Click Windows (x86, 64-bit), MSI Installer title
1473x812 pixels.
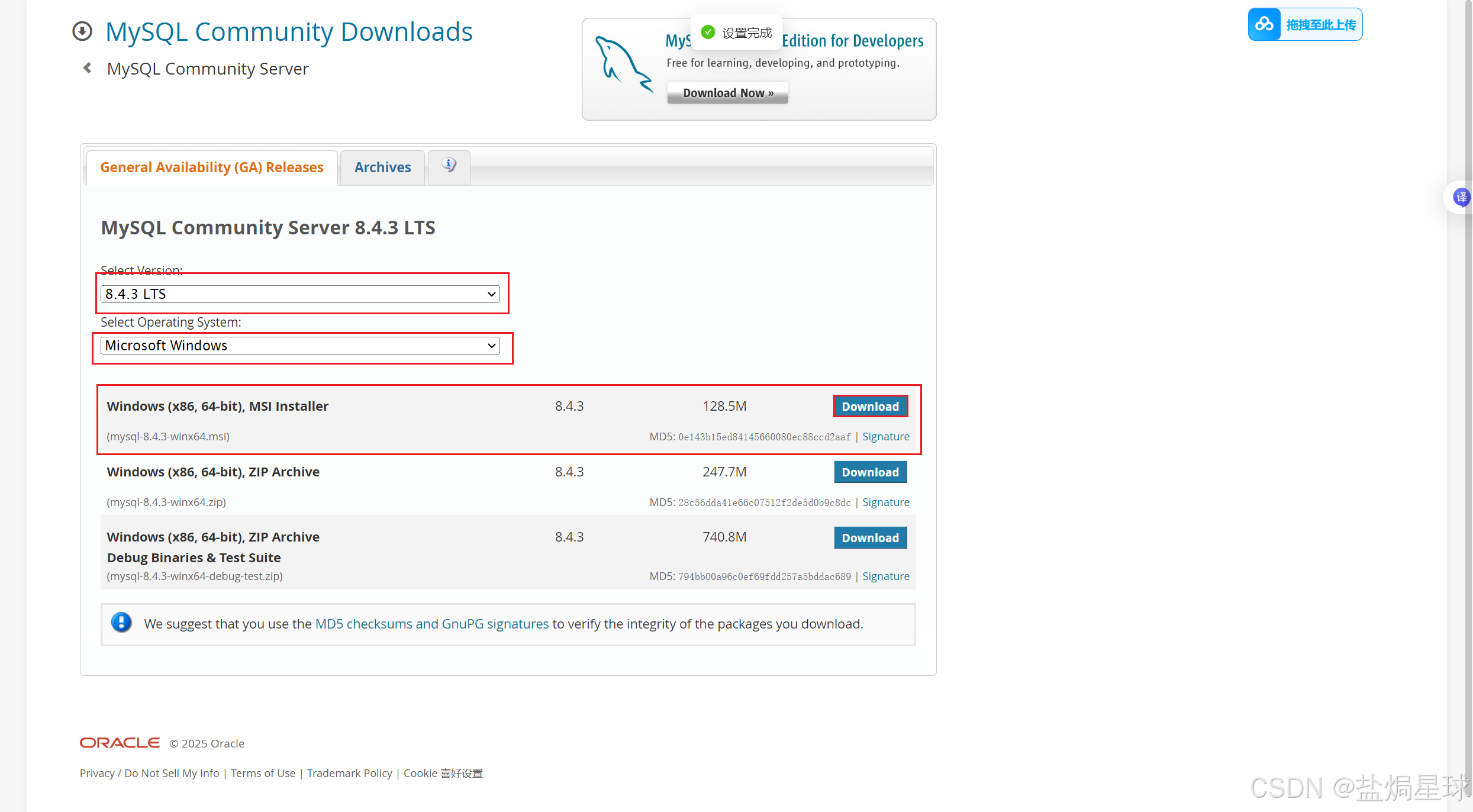pos(217,407)
